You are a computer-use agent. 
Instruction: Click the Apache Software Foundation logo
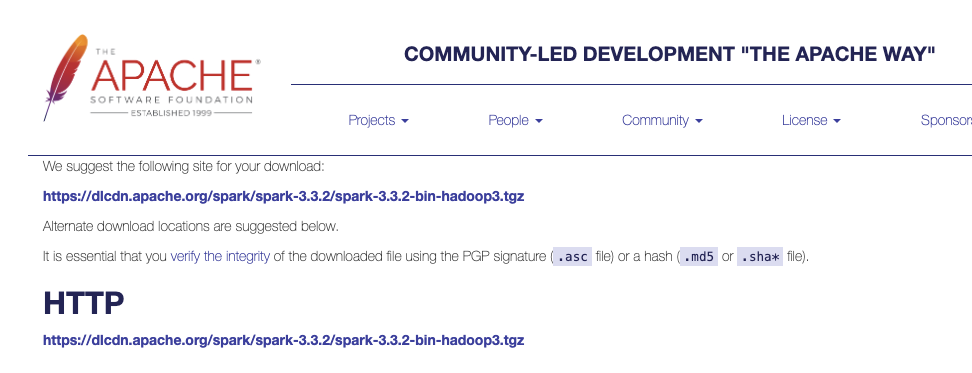[152, 77]
